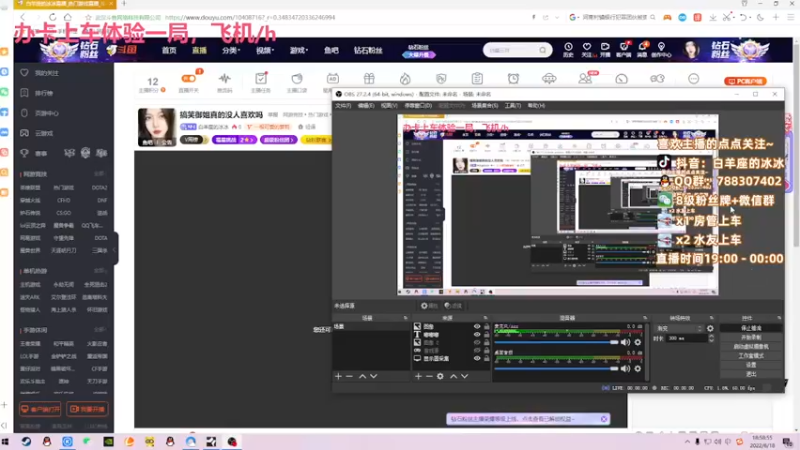
Task: Open the clipboard icon in streamer toolbar
Action: click(x=477, y=79)
